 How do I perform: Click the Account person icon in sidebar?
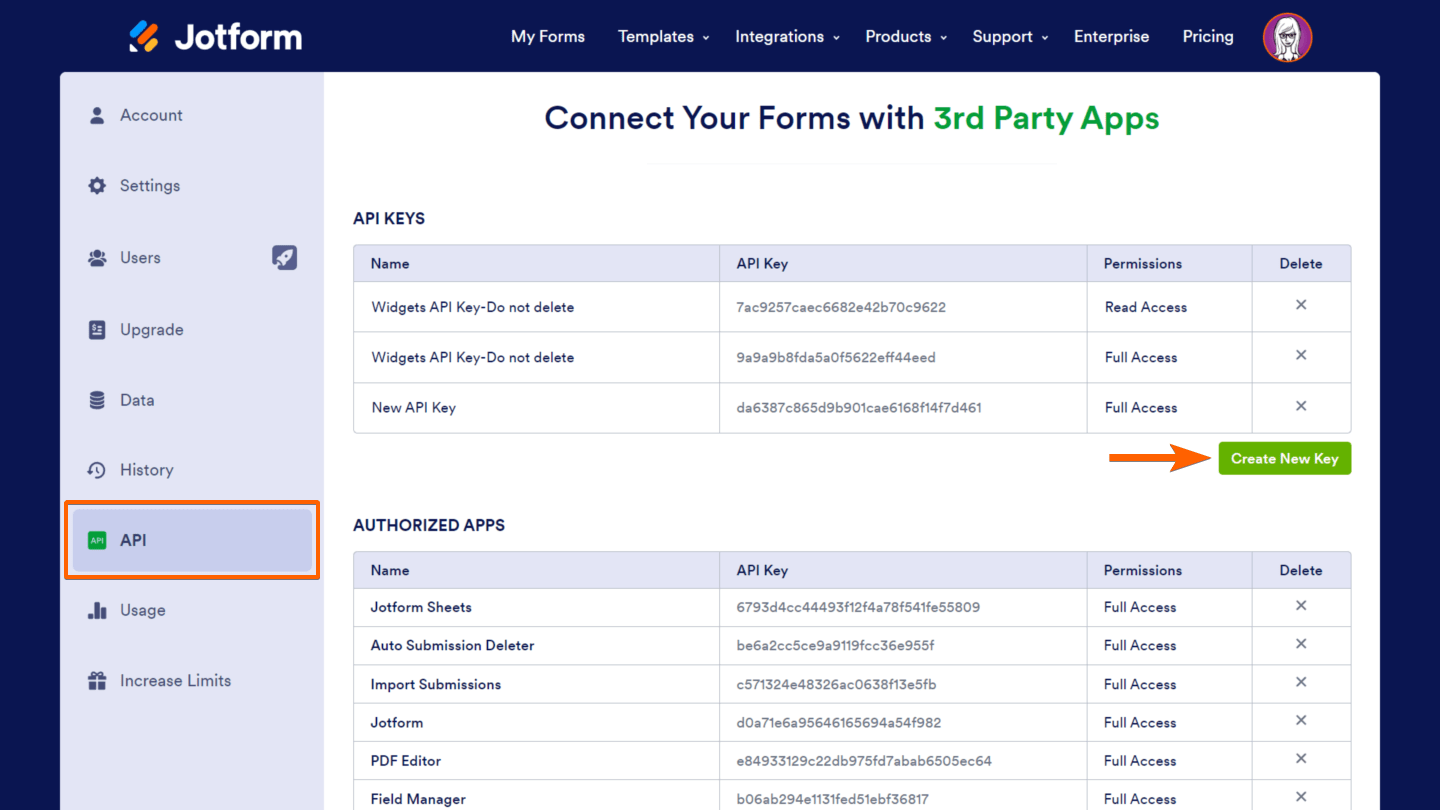pyautogui.click(x=97, y=115)
